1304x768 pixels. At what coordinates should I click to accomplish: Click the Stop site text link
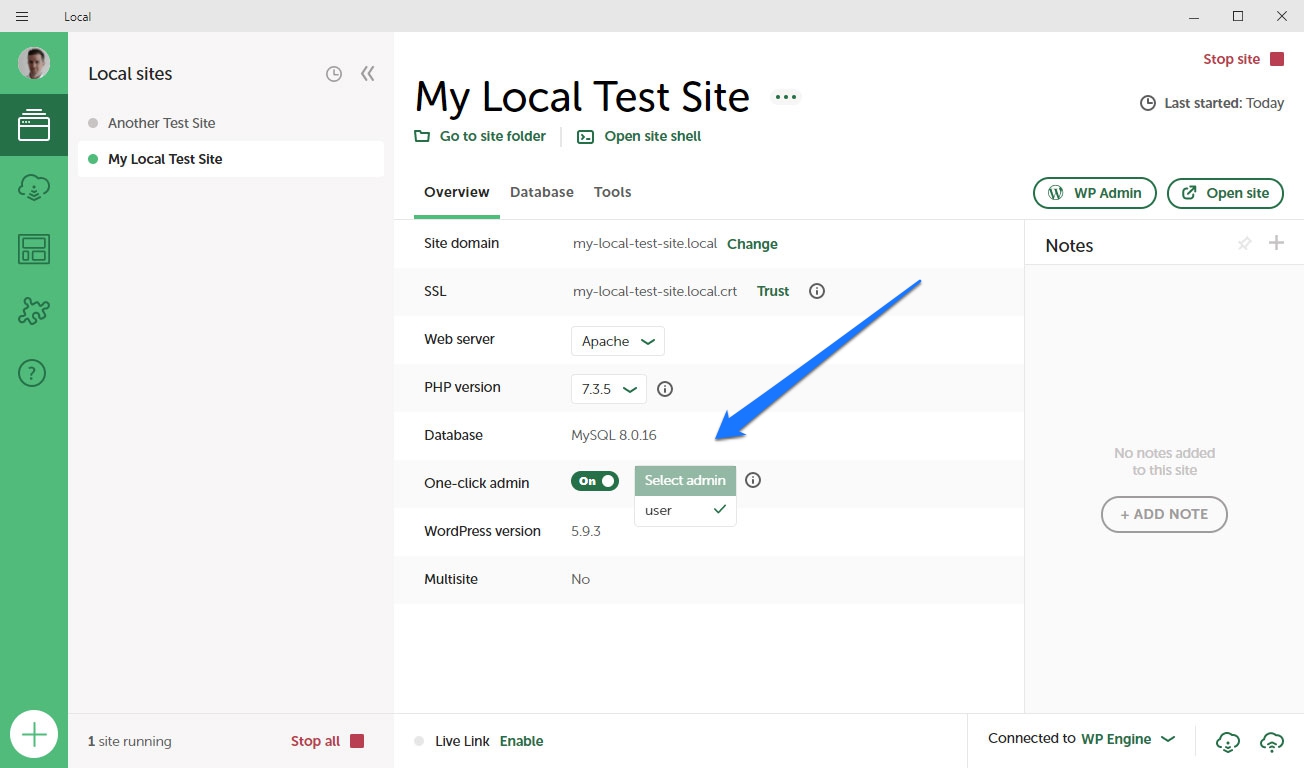1231,59
